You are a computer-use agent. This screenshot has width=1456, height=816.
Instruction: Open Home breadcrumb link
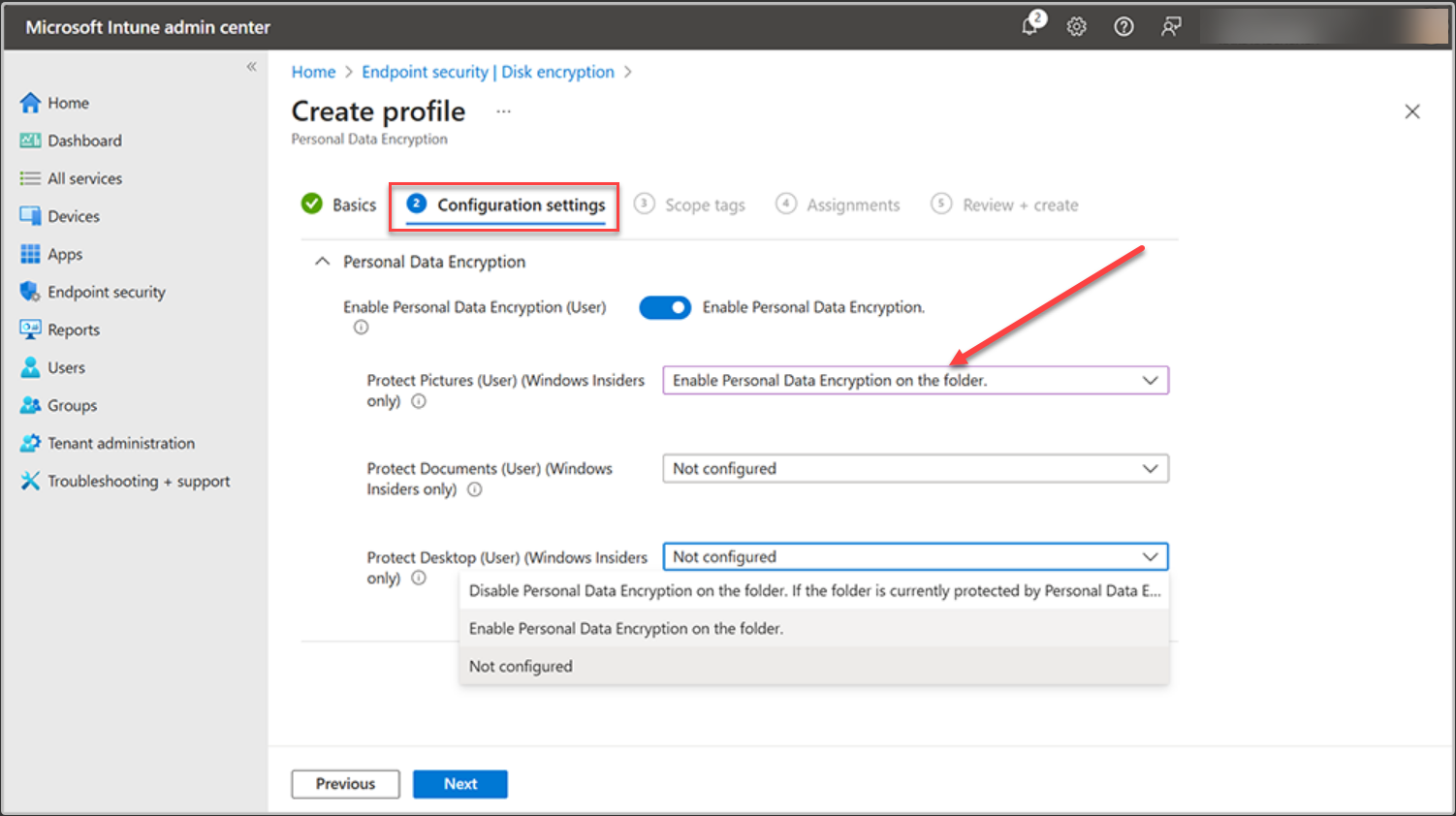(x=313, y=72)
